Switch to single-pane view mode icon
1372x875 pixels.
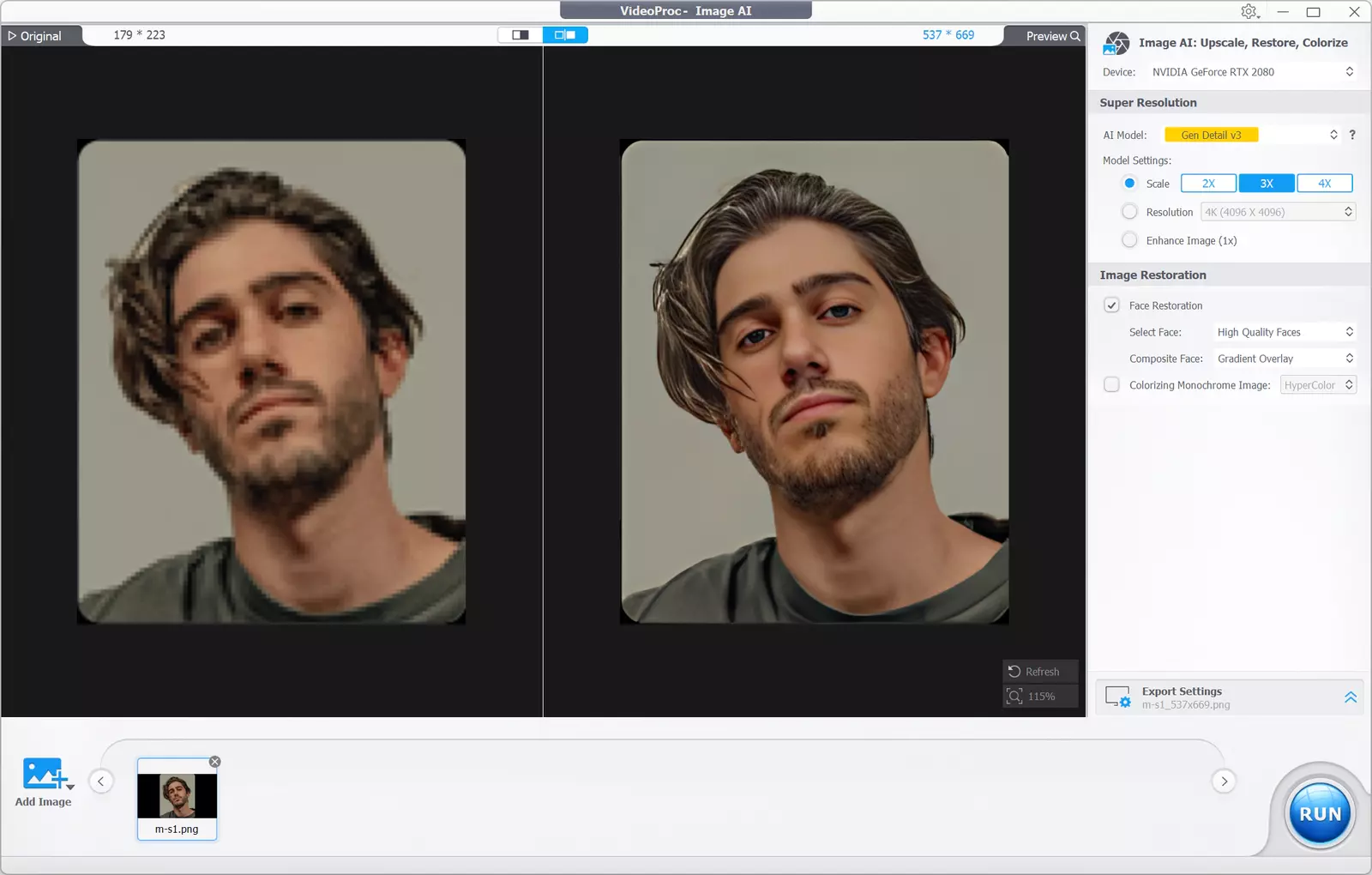(x=521, y=35)
